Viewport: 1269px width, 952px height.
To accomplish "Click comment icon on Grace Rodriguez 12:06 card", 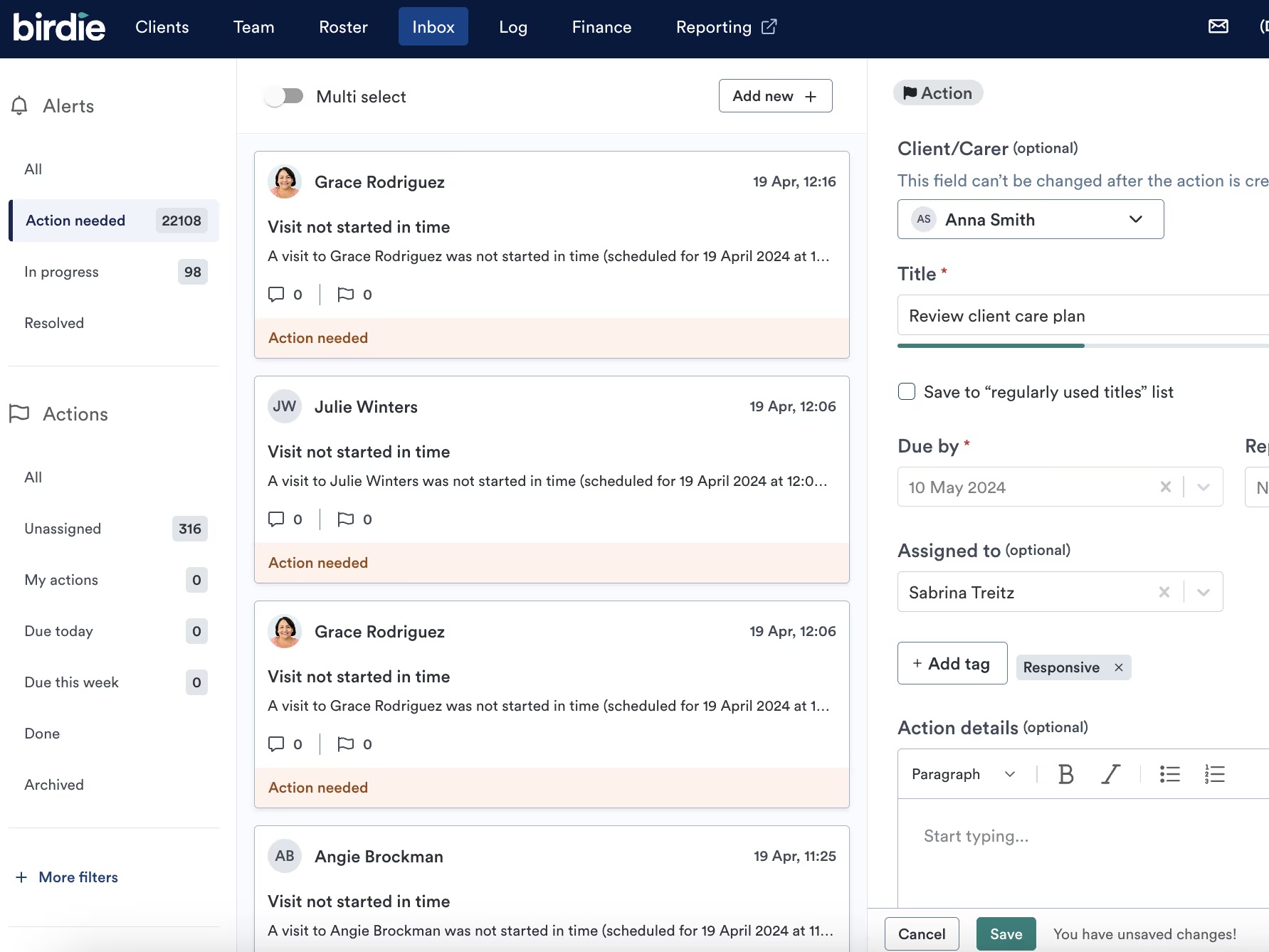I will (276, 744).
